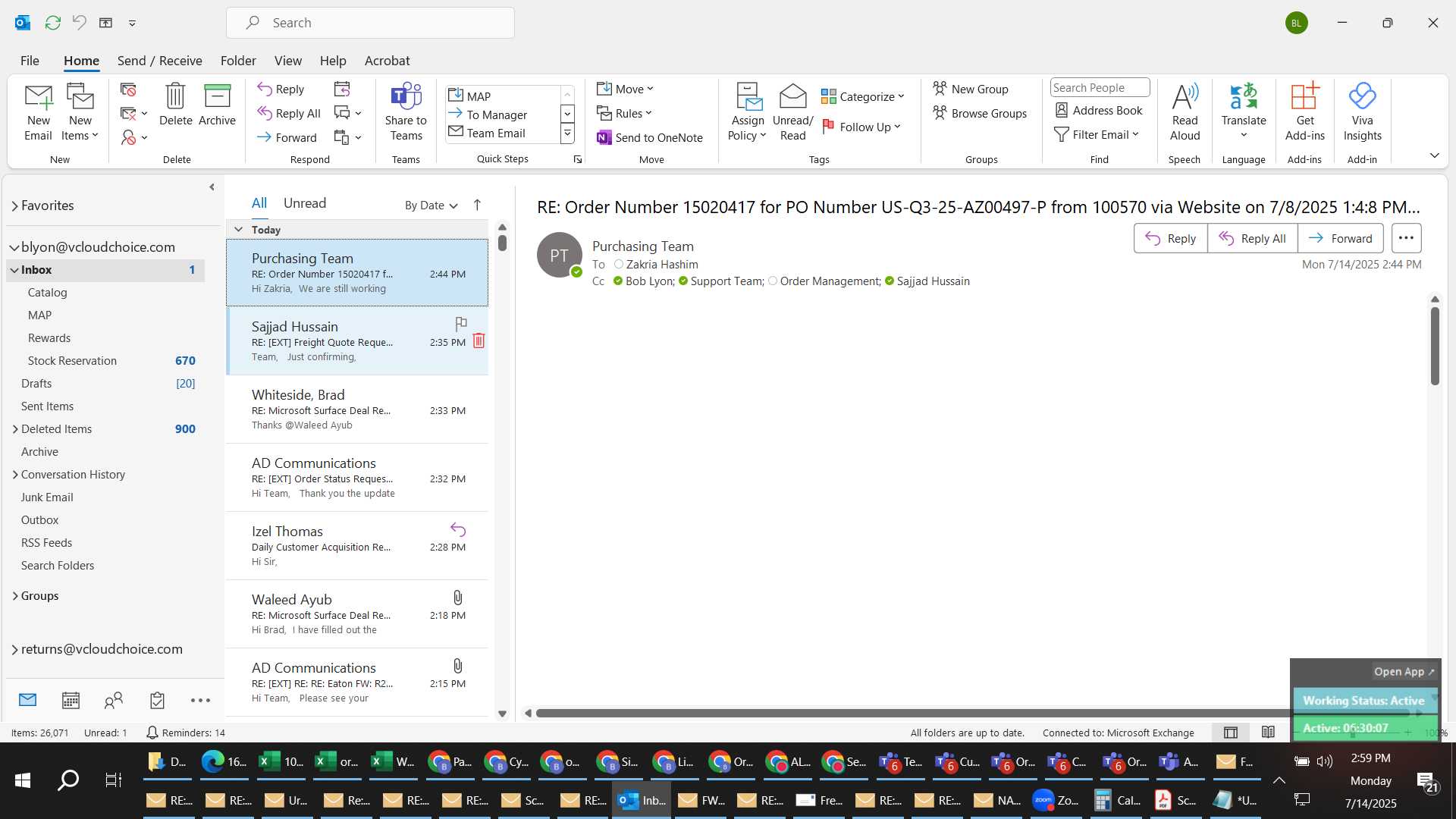Switch to Tasks view icon
The height and width of the screenshot is (819, 1456).
pyautogui.click(x=157, y=700)
